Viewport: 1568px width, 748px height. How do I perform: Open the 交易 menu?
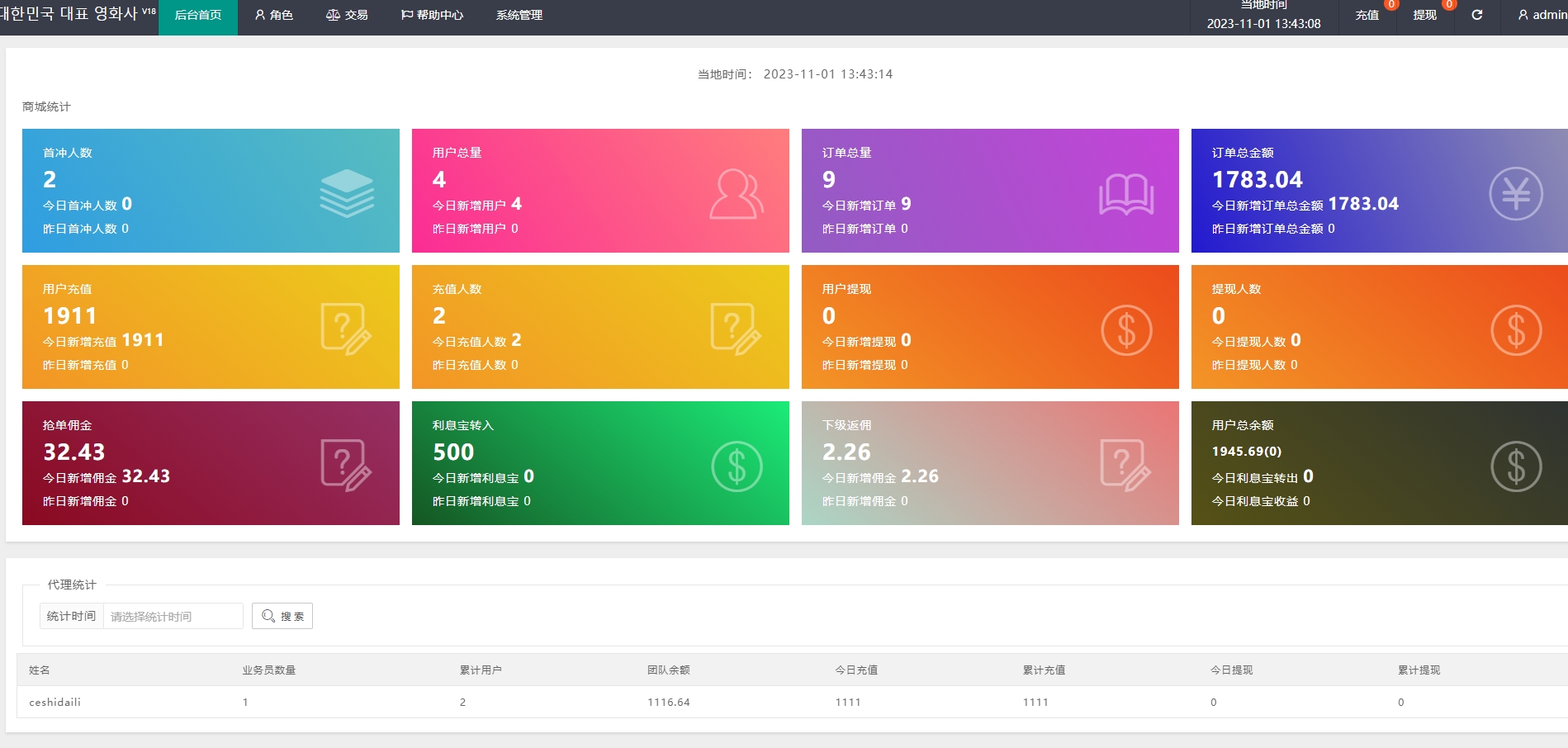pos(347,15)
